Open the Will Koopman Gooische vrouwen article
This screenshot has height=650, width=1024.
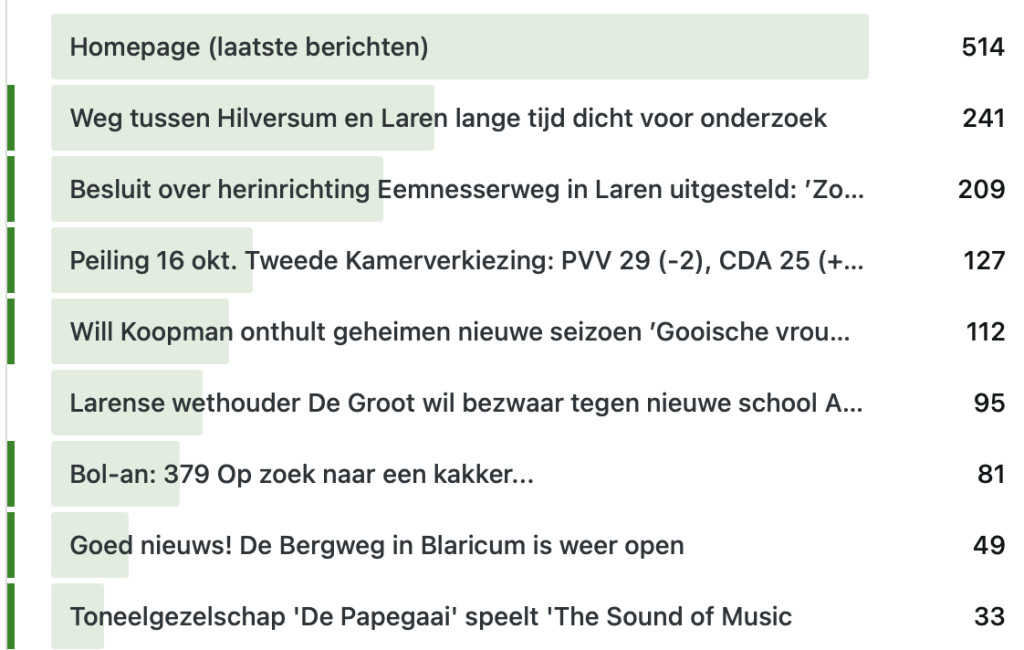(460, 332)
